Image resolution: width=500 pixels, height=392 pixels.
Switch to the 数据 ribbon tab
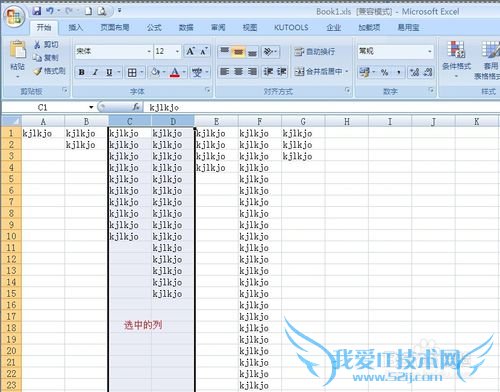click(186, 28)
